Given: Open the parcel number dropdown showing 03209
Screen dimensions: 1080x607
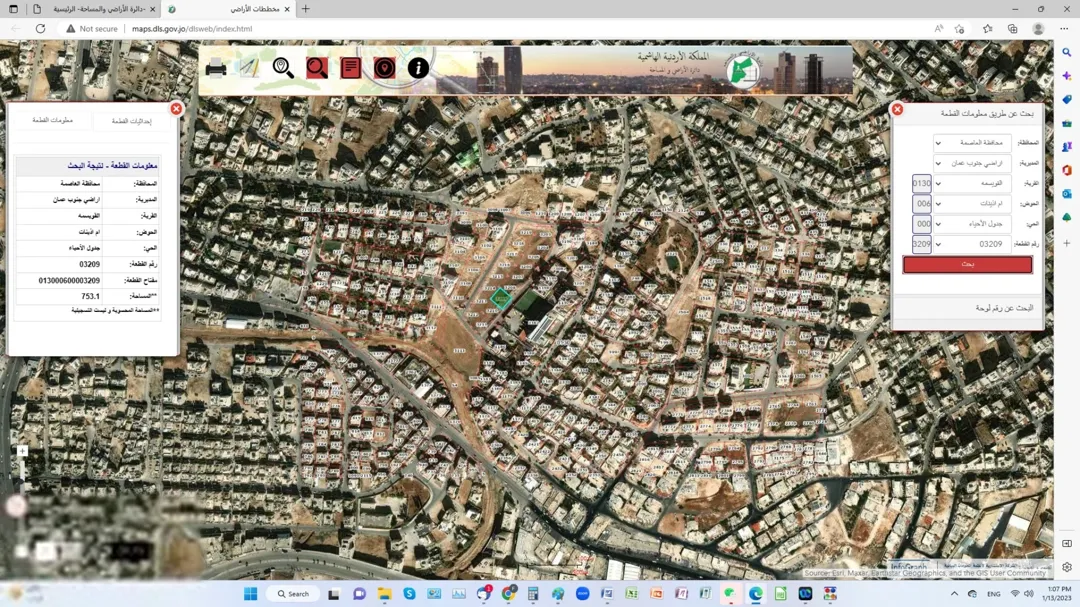Looking at the screenshot, I should click(x=972, y=244).
